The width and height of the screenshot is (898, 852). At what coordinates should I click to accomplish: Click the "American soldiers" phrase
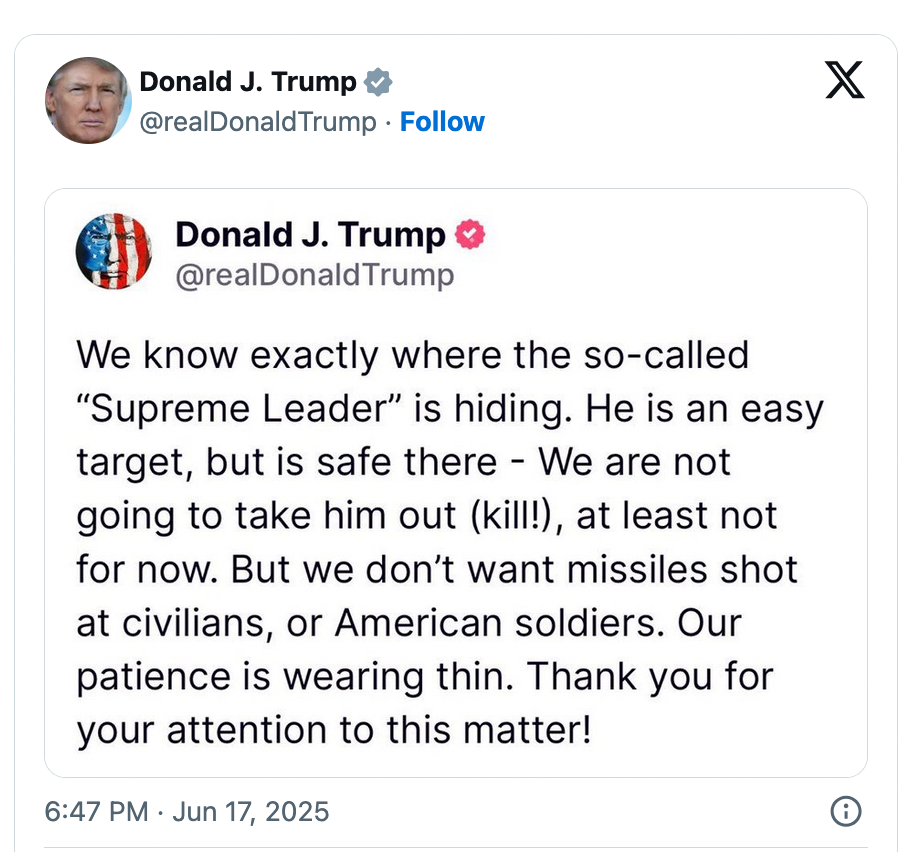497,623
